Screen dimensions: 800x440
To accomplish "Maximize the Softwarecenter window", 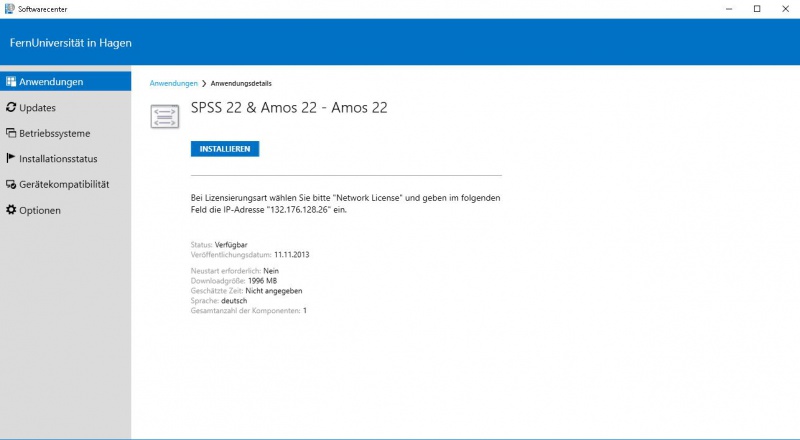I will click(757, 9).
